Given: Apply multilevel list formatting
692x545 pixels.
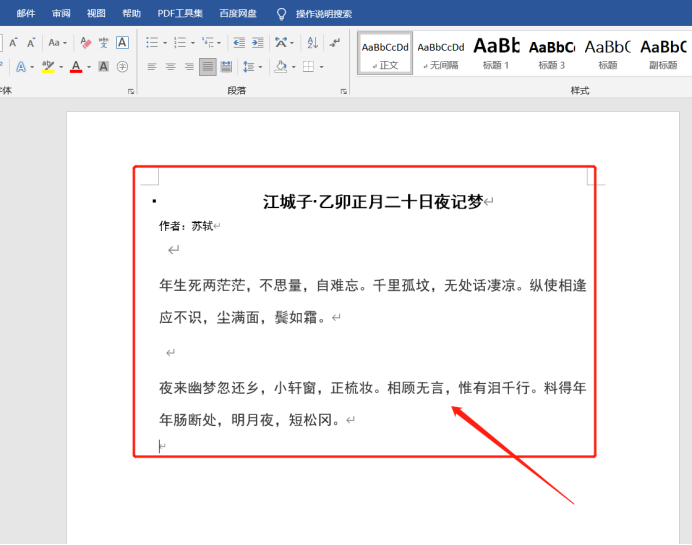Looking at the screenshot, I should click(207, 42).
